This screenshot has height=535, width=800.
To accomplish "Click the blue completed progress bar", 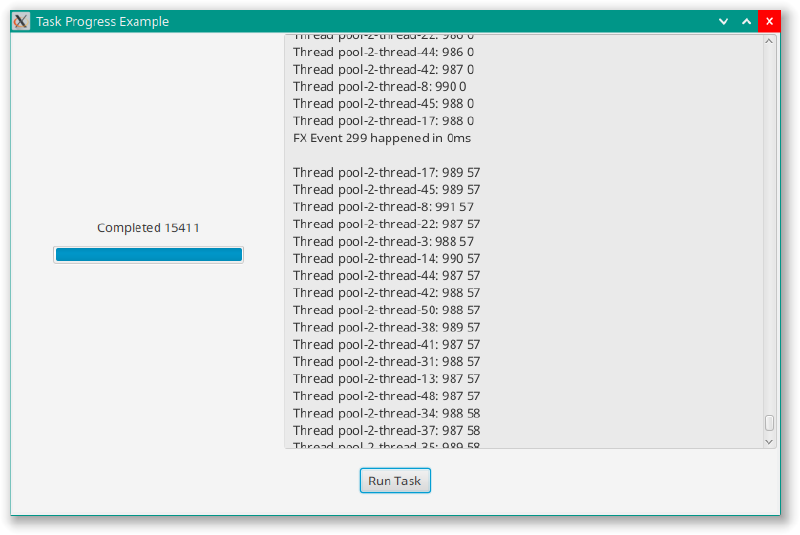I will (x=148, y=254).
